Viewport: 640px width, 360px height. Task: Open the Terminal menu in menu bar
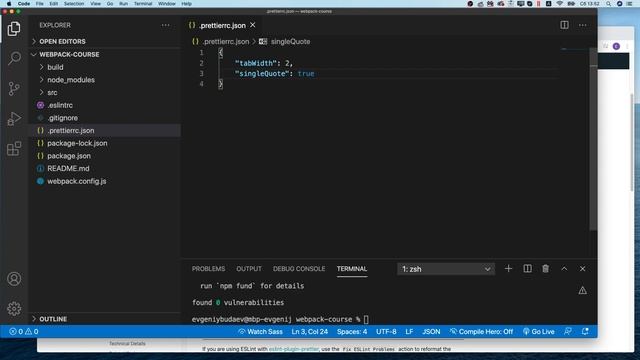143,4
